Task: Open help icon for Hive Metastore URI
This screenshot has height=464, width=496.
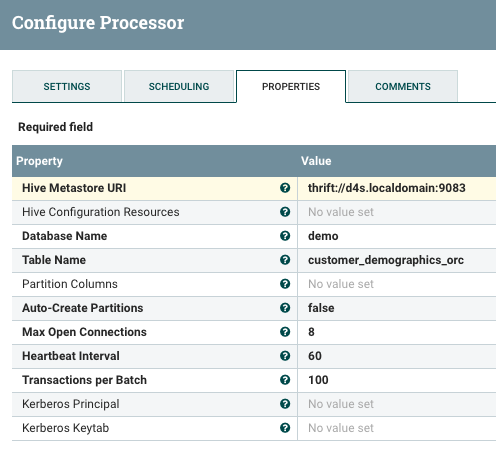Action: pyautogui.click(x=285, y=188)
